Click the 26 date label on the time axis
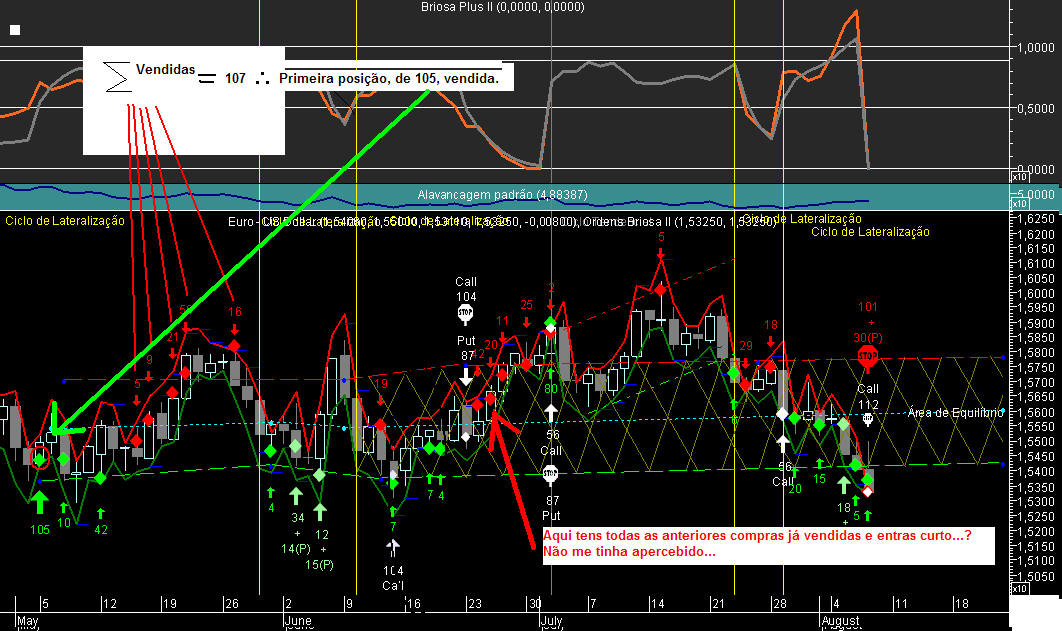This screenshot has width=1062, height=631. [x=232, y=603]
